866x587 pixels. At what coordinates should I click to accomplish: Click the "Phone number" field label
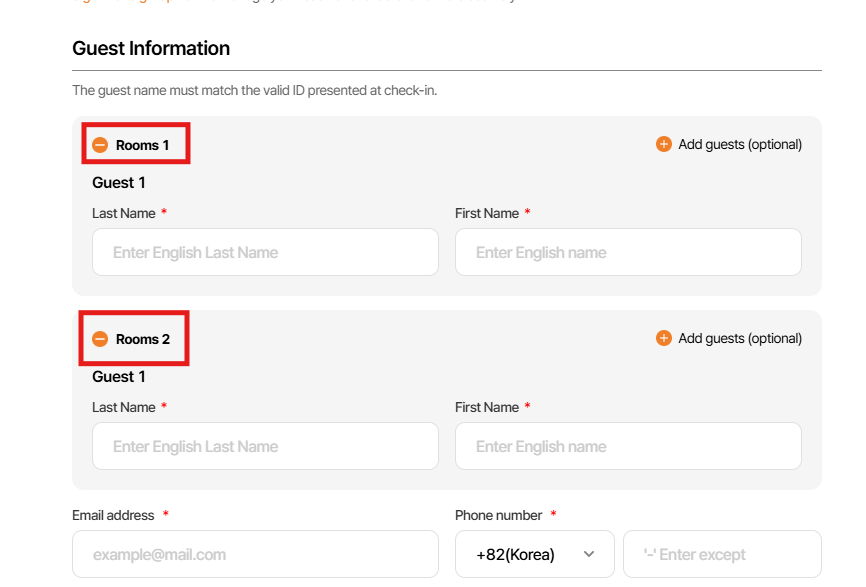pyautogui.click(x=498, y=515)
